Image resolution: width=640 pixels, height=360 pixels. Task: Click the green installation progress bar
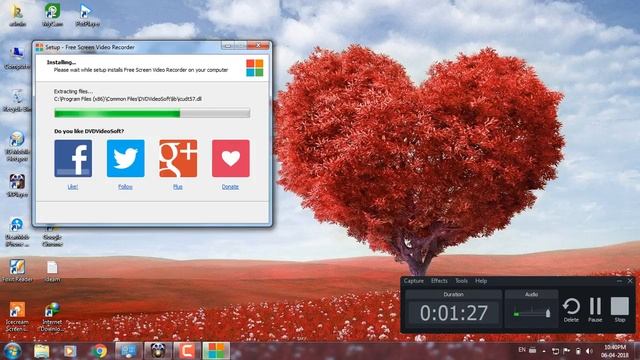(152, 113)
